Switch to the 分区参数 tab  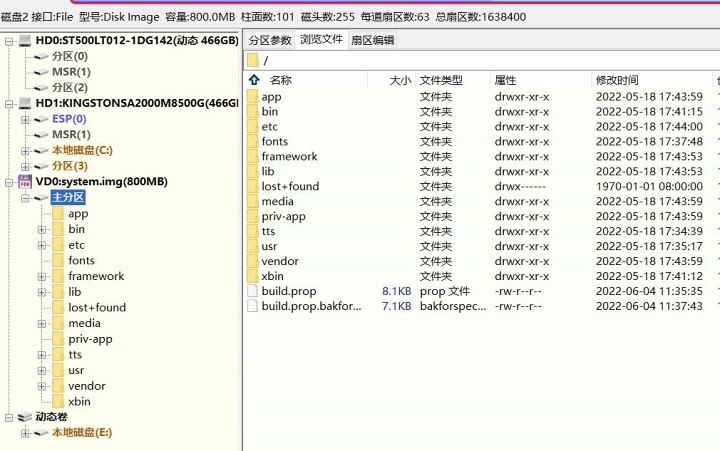click(x=270, y=40)
